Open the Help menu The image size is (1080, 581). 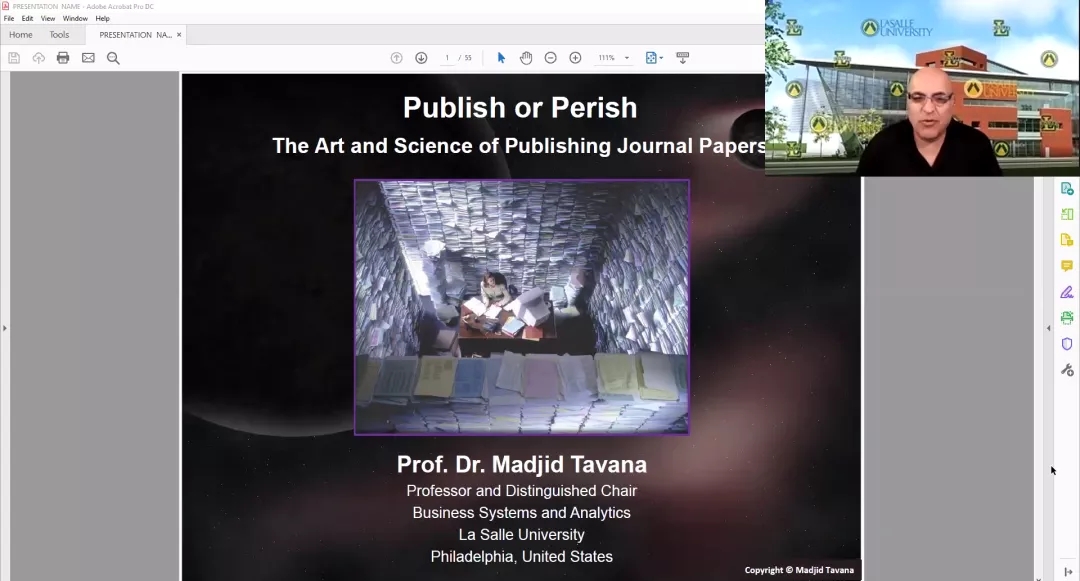[x=103, y=19]
